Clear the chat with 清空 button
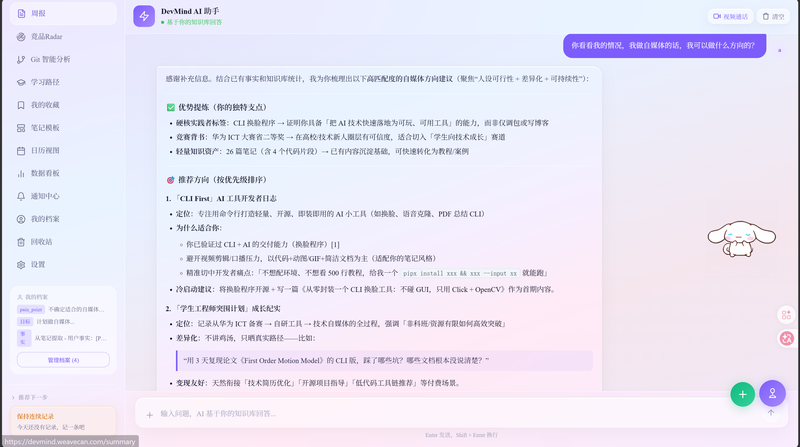The width and height of the screenshot is (800, 447). tap(773, 16)
